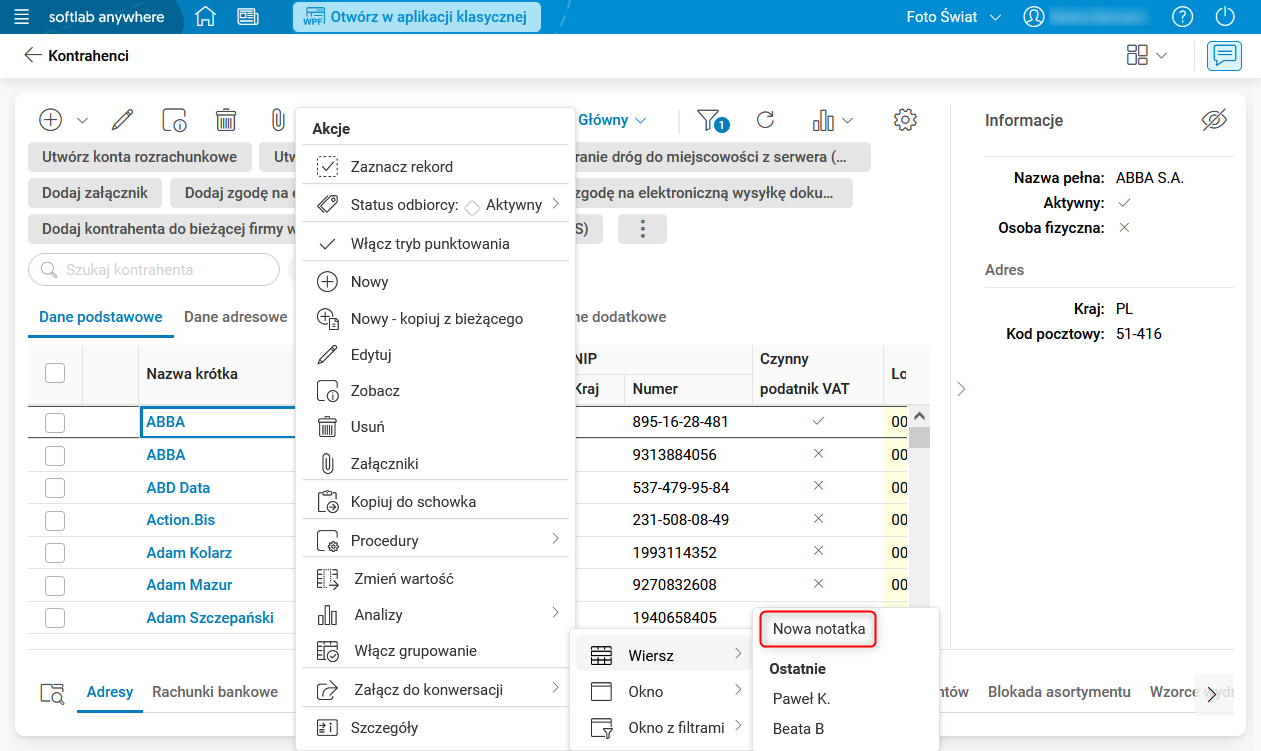Click the refresh icon in toolbar
This screenshot has height=751, width=1261.
click(x=765, y=120)
